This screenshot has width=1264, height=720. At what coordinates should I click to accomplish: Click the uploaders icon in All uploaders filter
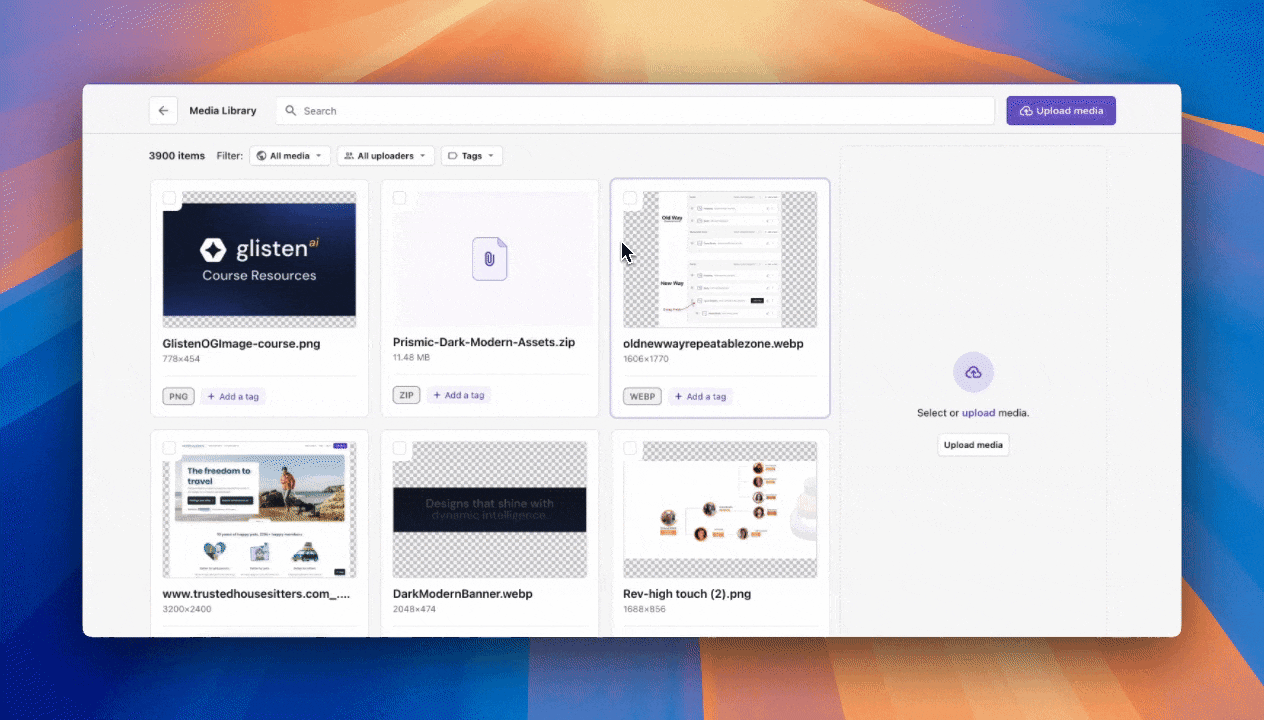coord(352,155)
